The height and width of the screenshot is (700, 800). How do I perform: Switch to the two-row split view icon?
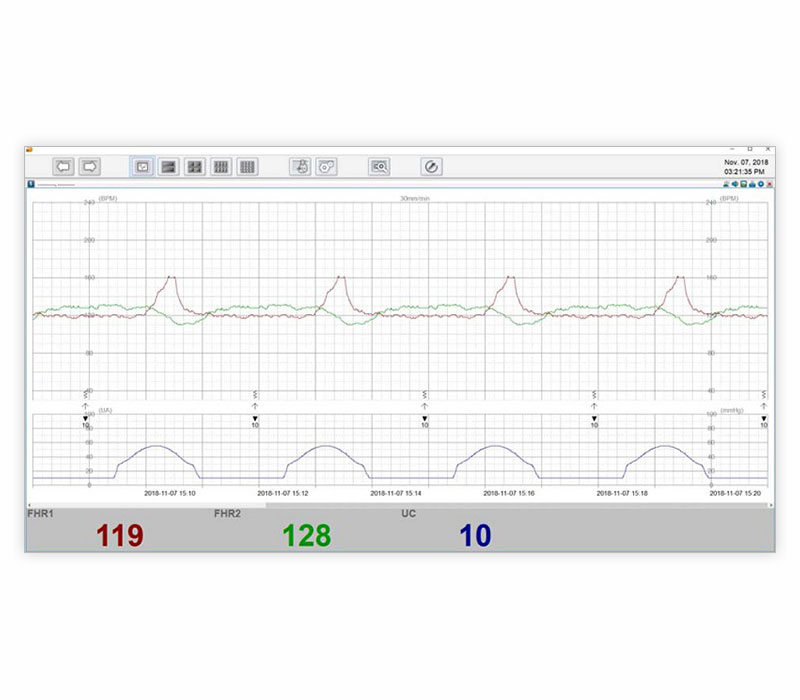pyautogui.click(x=169, y=167)
